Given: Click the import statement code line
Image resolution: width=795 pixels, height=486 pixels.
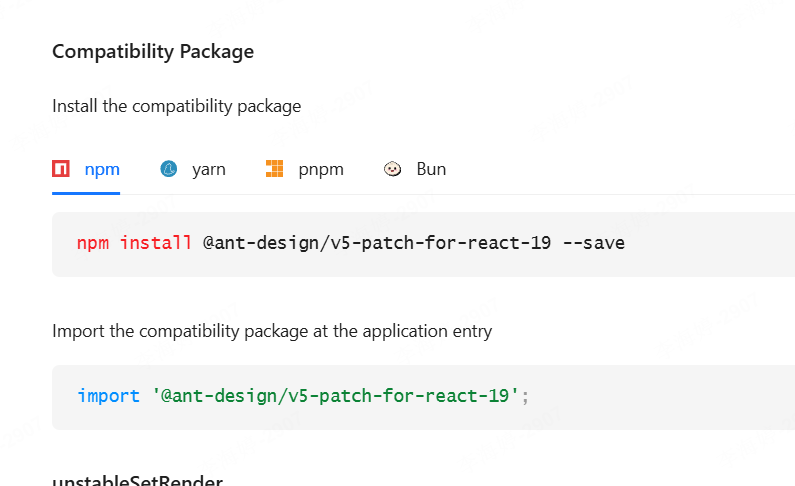Looking at the screenshot, I should (303, 396).
